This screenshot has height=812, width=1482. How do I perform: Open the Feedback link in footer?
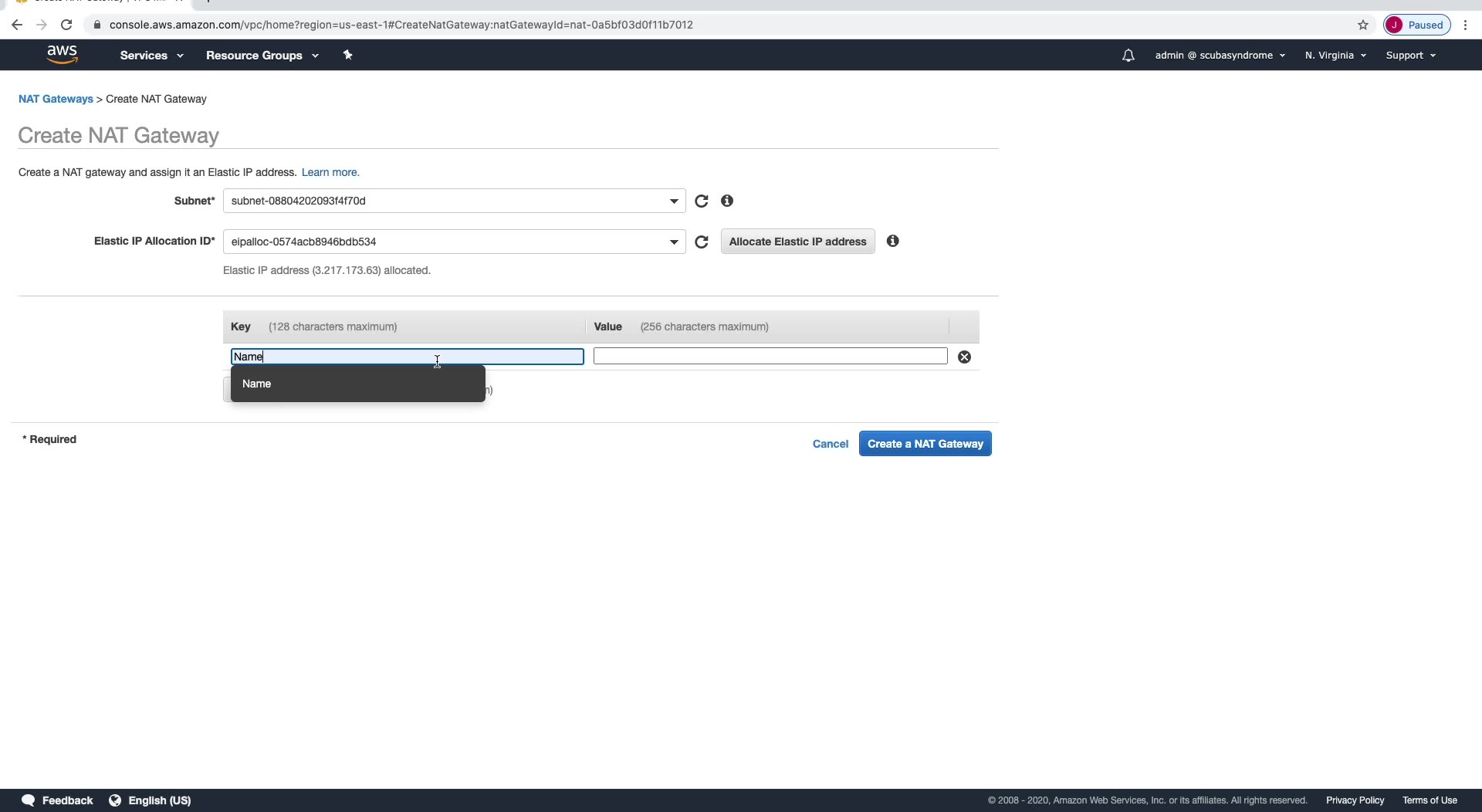58,800
